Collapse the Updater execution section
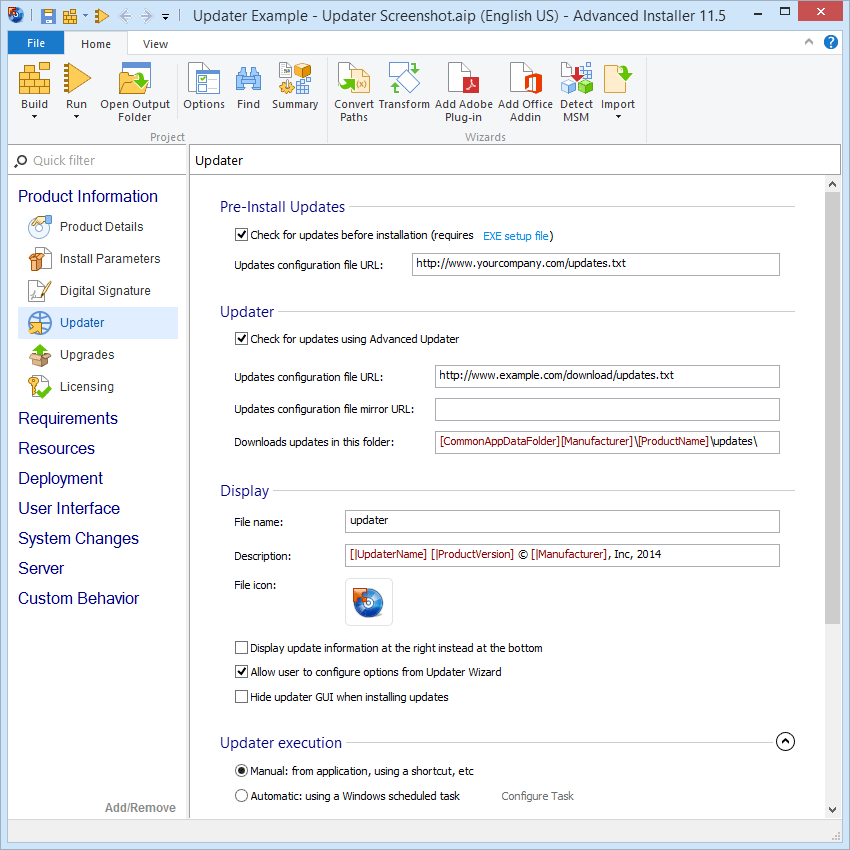The height and width of the screenshot is (850, 850). (785, 742)
